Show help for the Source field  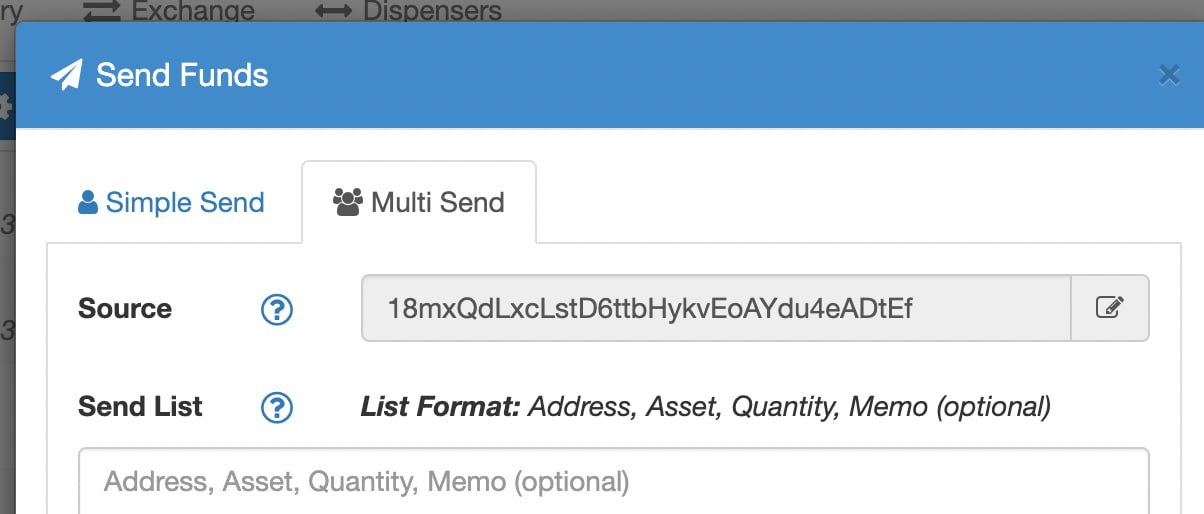[276, 310]
